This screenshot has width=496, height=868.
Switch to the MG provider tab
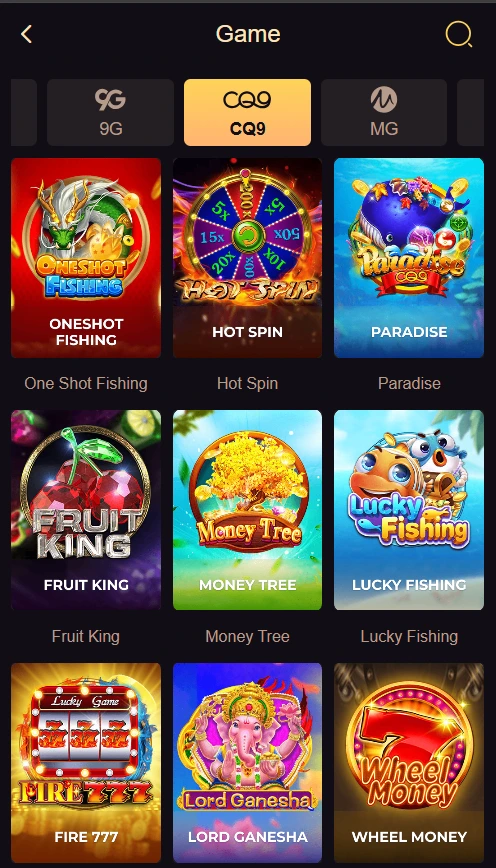pos(384,112)
